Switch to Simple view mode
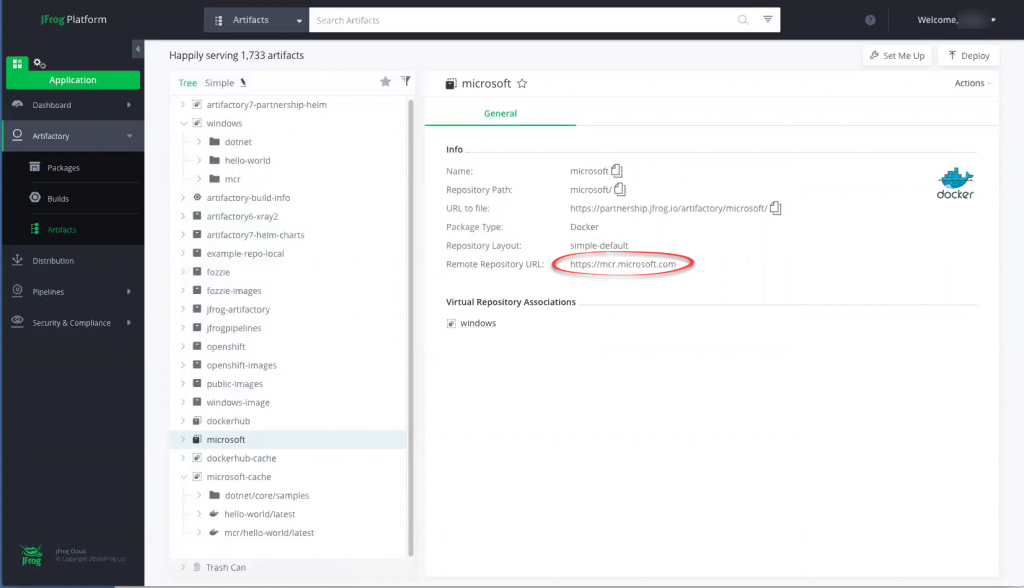The width and height of the screenshot is (1024, 588). point(219,83)
